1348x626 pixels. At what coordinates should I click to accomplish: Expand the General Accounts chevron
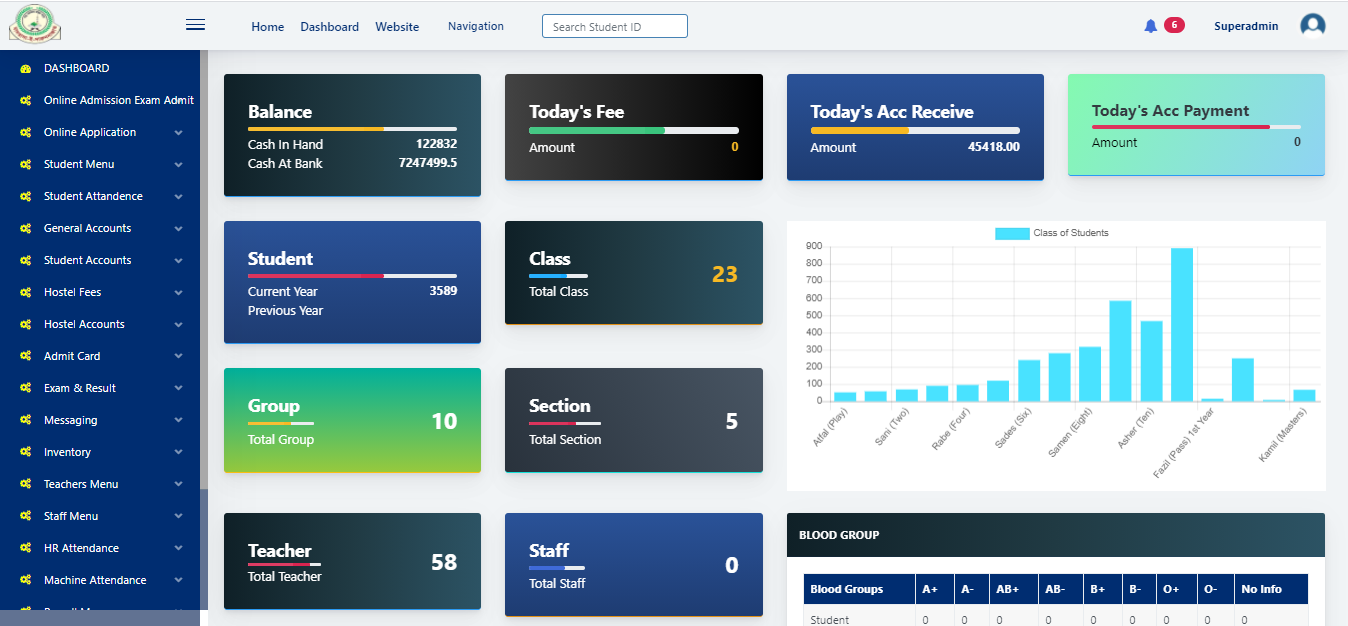[x=178, y=229]
